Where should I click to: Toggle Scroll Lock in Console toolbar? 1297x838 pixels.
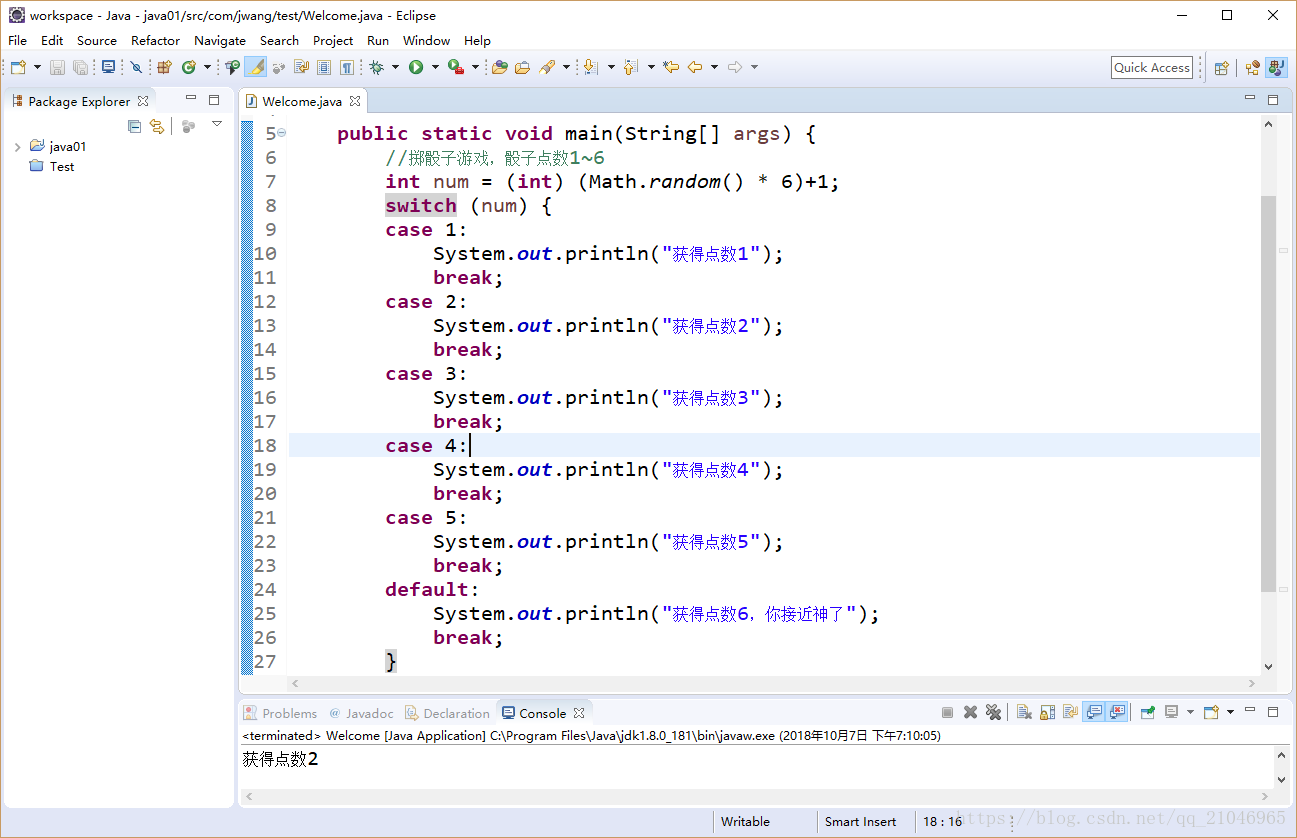1047,712
